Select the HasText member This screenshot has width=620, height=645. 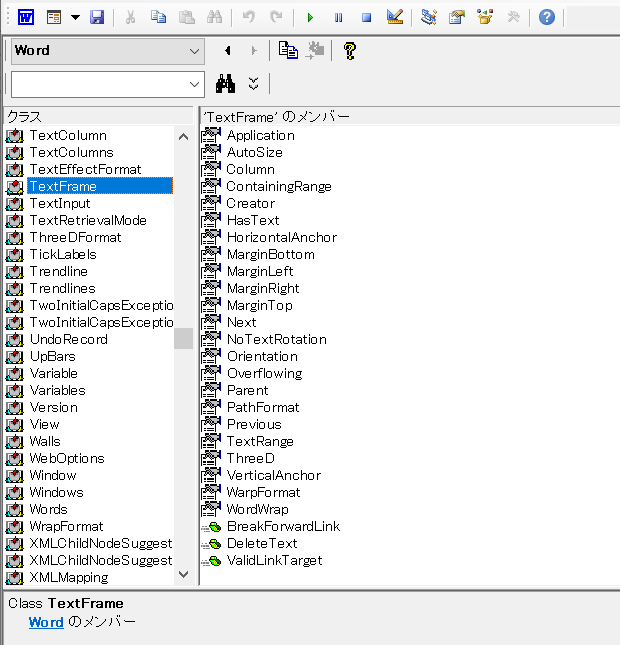point(253,220)
